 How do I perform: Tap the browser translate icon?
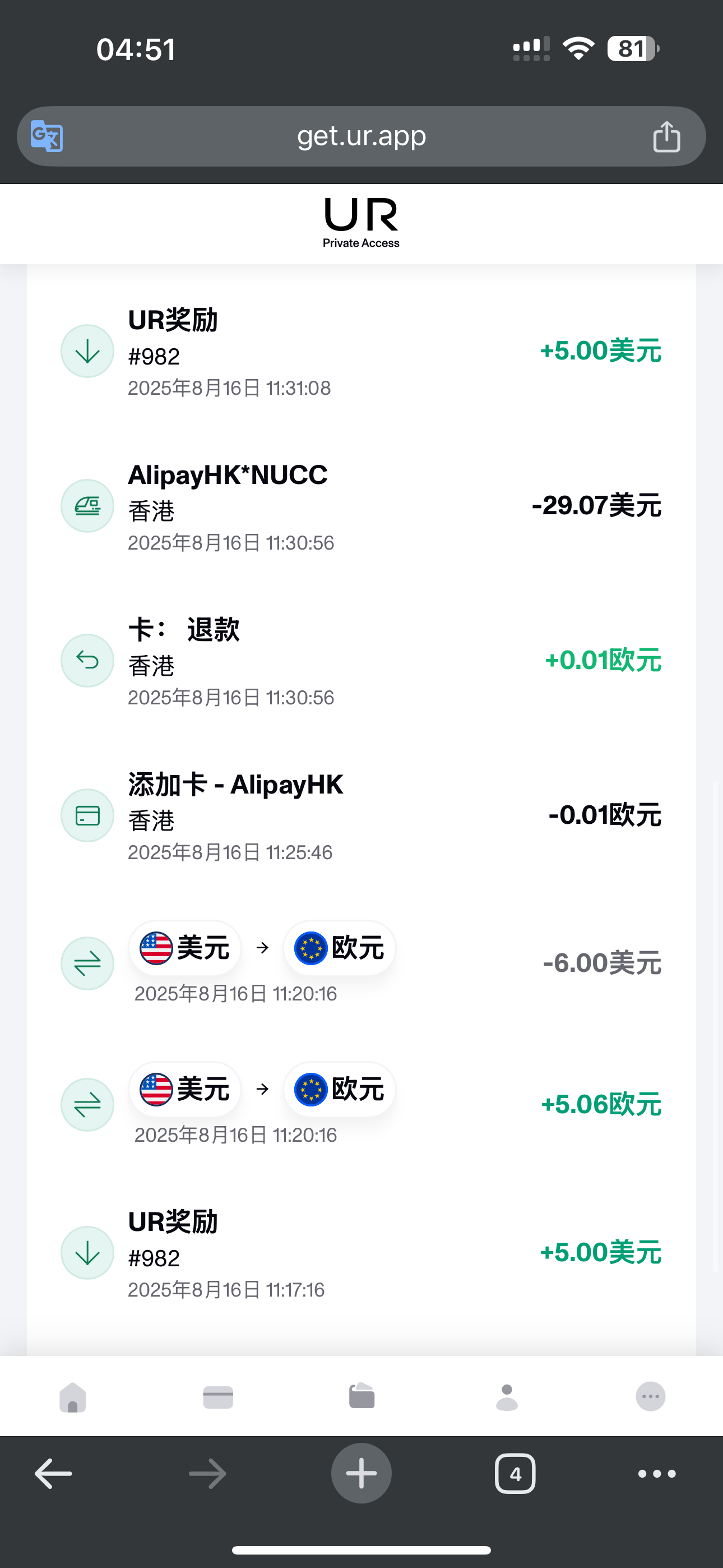[47, 136]
